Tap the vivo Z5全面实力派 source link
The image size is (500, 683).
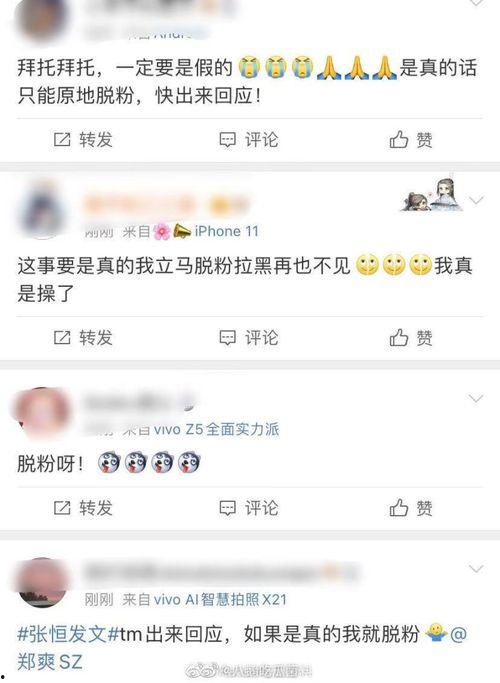click(216, 429)
